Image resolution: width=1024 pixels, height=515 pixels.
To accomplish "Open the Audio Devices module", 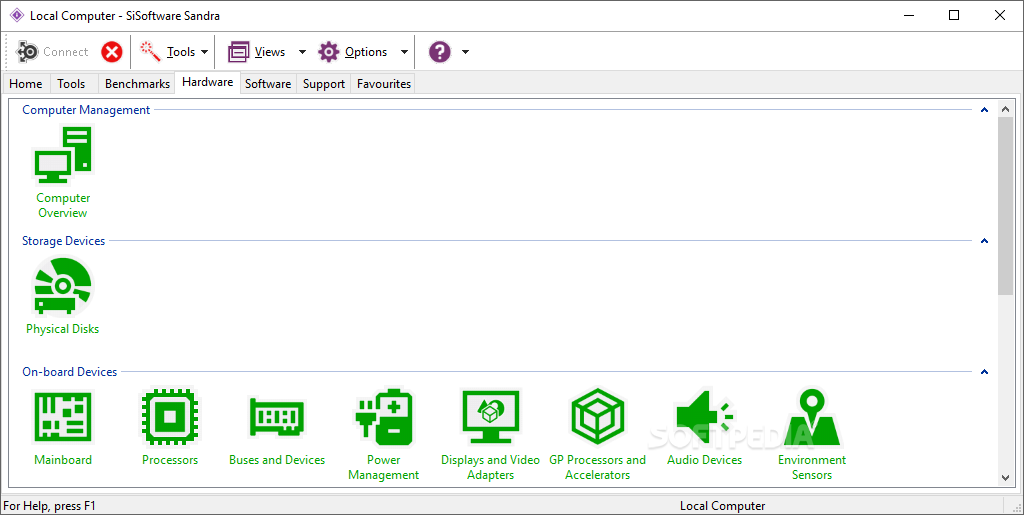I will pos(705,428).
